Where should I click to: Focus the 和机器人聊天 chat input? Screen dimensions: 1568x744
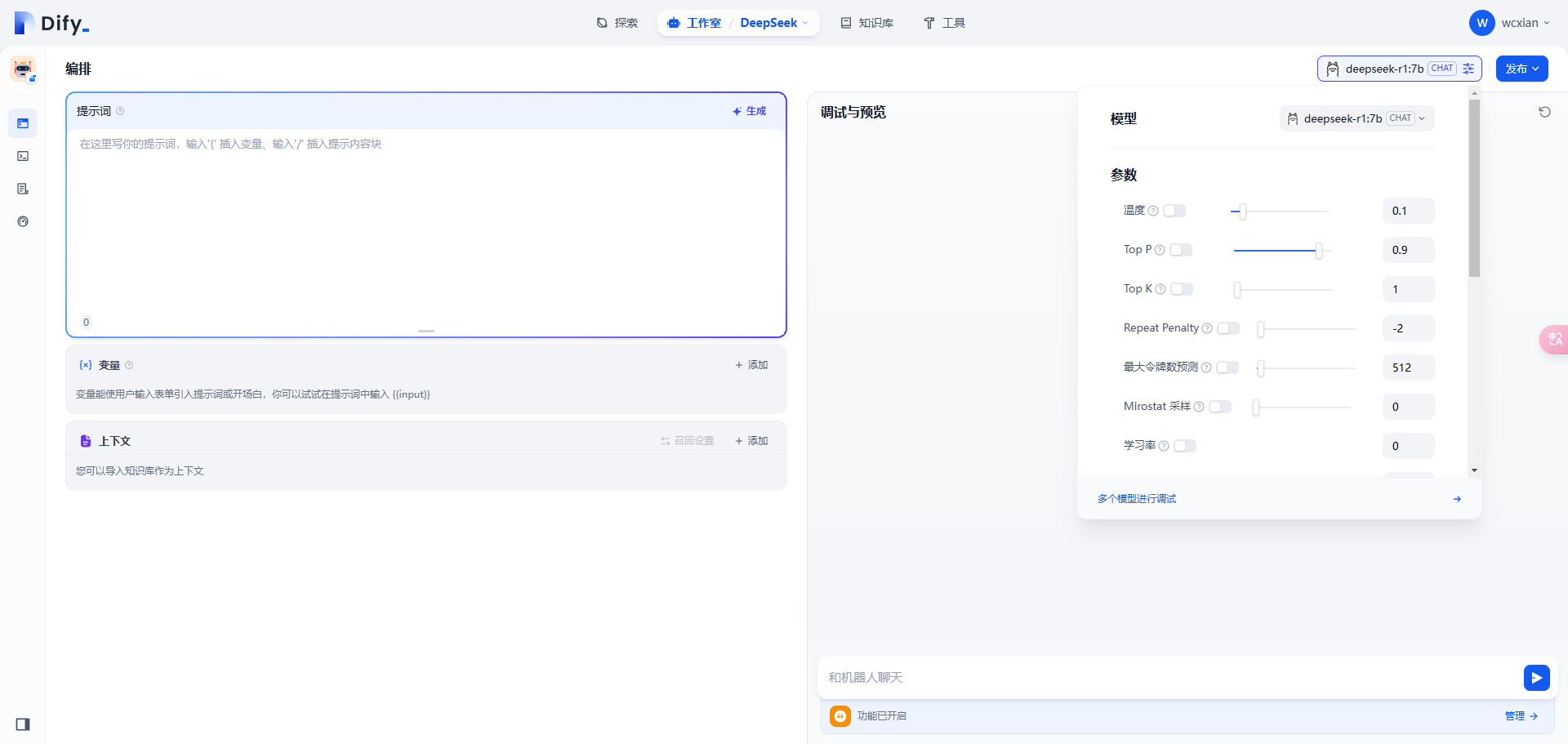pyautogui.click(x=1168, y=678)
